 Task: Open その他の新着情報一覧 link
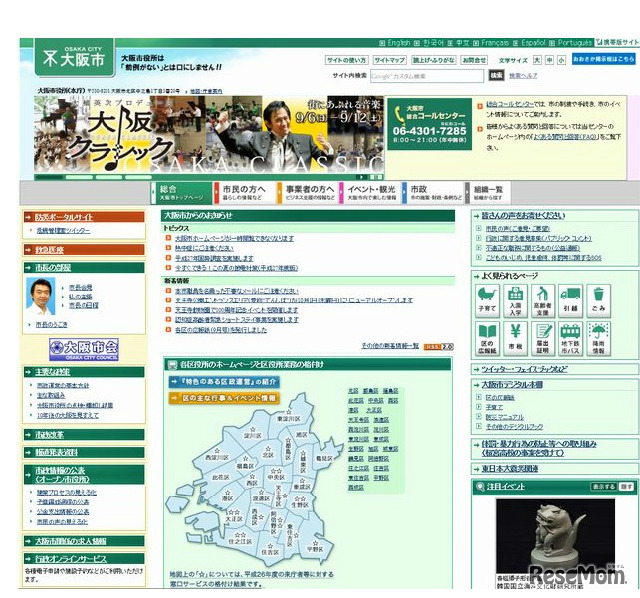pos(390,346)
